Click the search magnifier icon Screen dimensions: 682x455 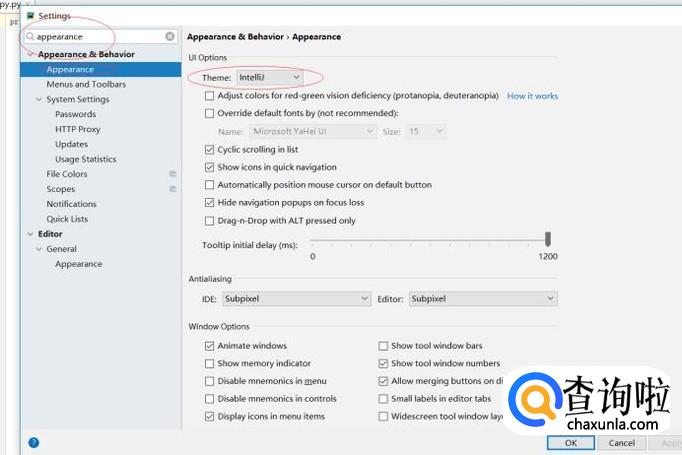click(x=30, y=36)
